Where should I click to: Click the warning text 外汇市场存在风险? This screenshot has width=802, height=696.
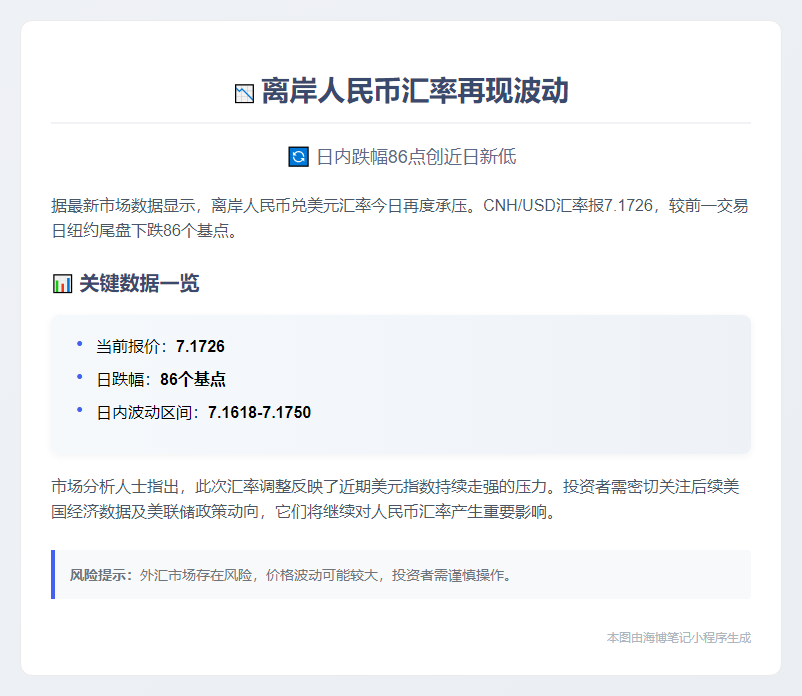(x=196, y=575)
